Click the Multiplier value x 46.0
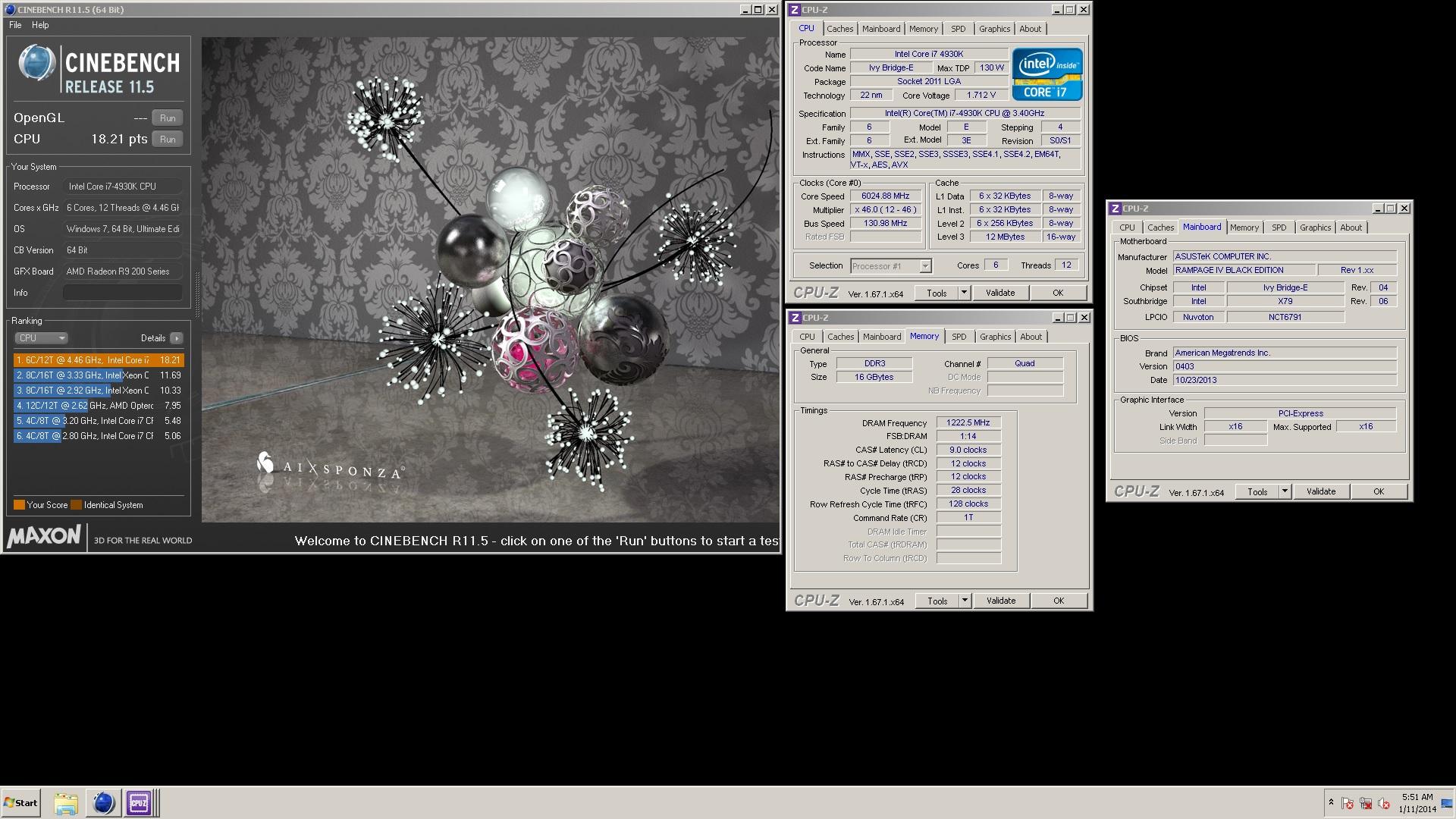The image size is (1456, 819). pos(886,210)
